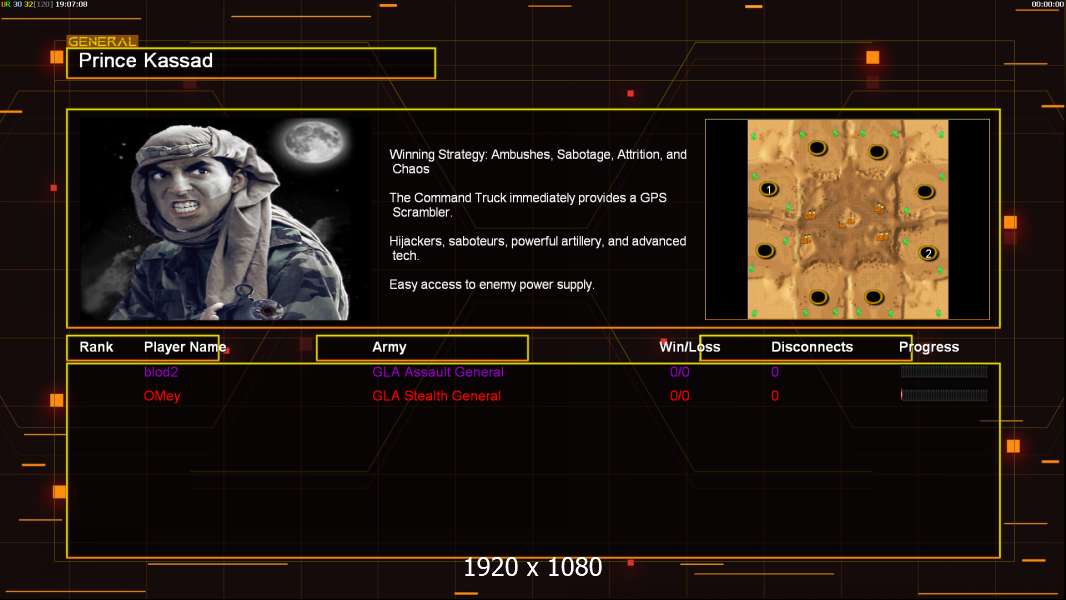Click the loading progress bar for blod2
The width and height of the screenshot is (1066, 600).
(x=944, y=372)
